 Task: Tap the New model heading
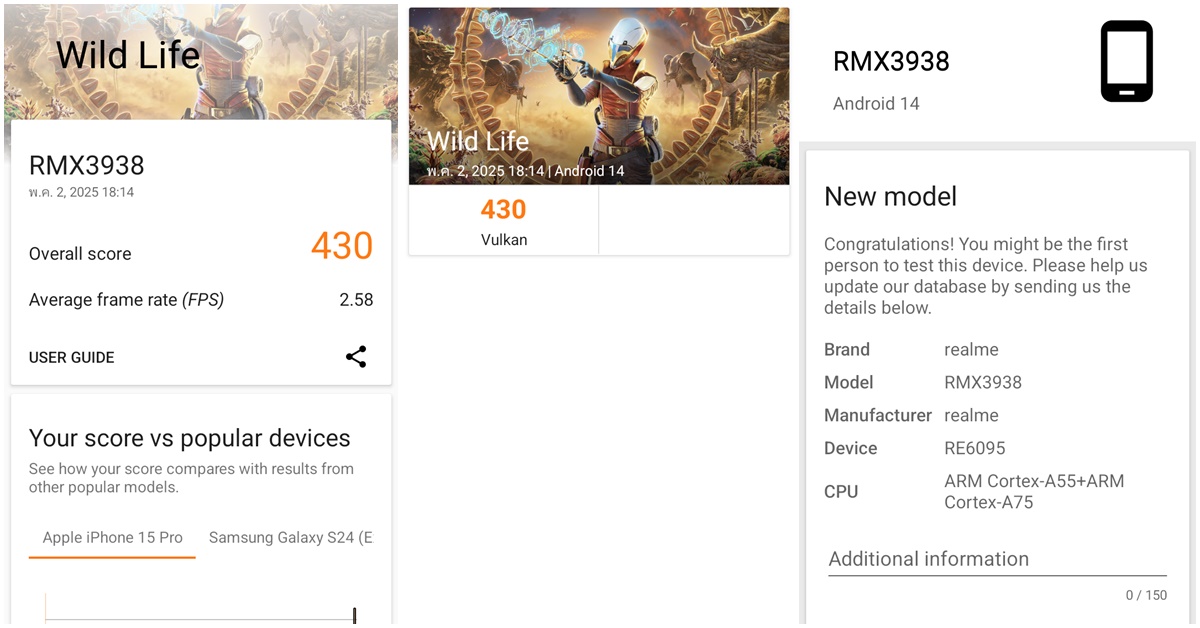click(890, 197)
